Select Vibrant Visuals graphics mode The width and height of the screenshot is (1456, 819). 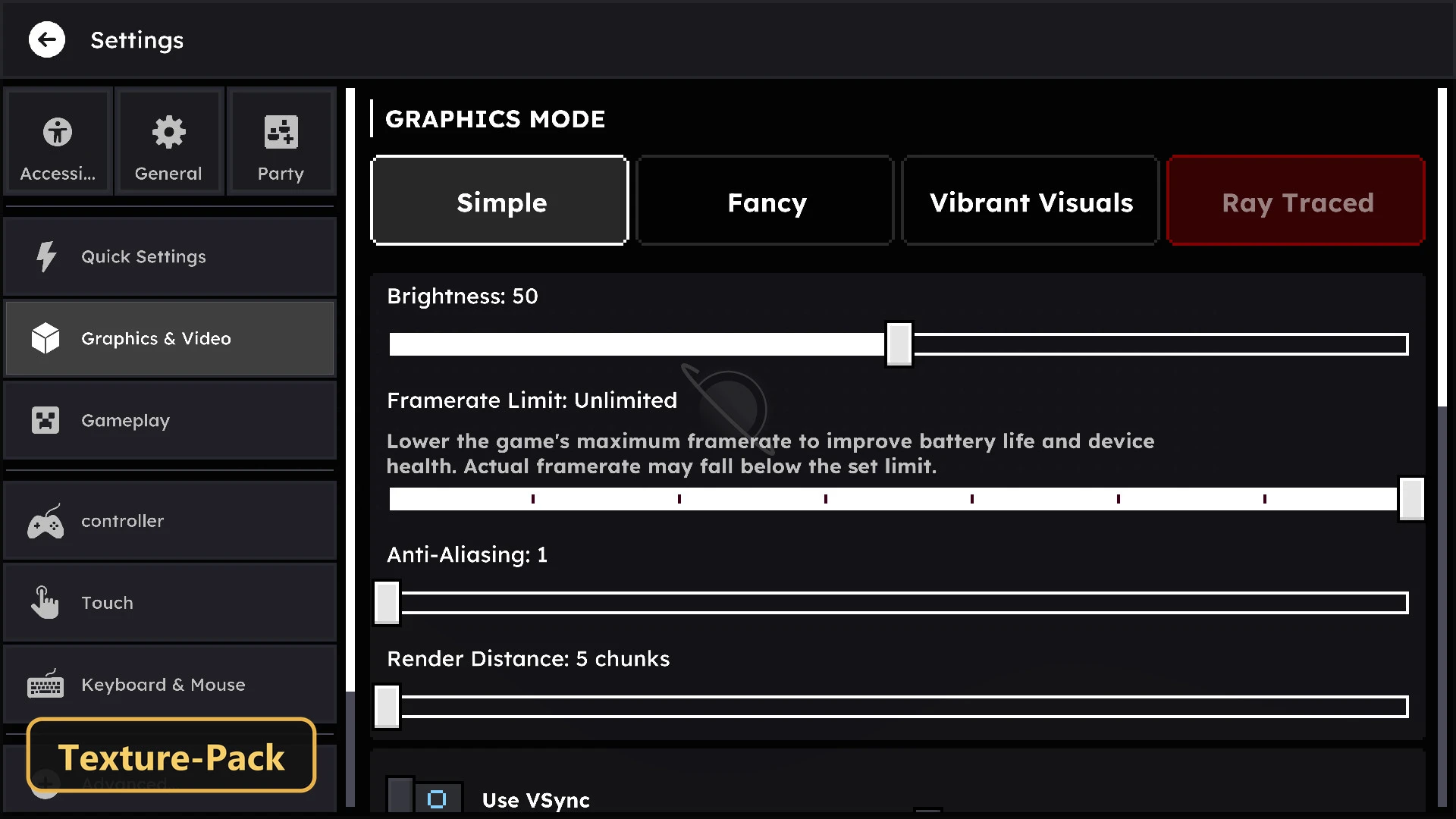point(1031,201)
